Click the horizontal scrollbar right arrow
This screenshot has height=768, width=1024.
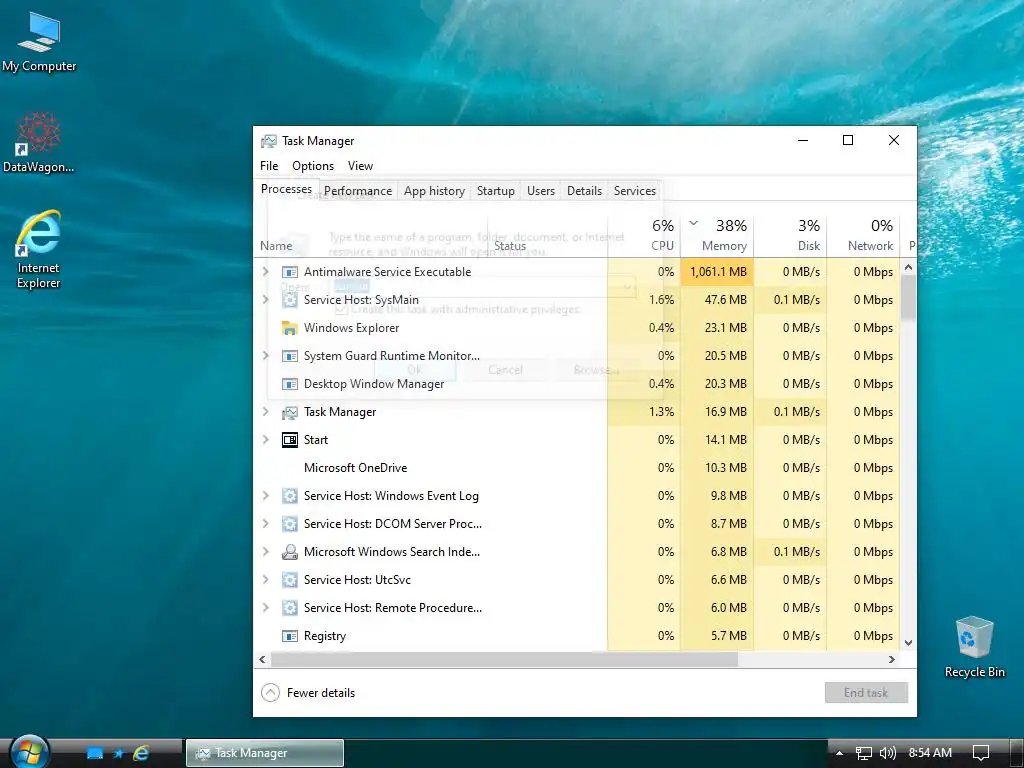[x=892, y=660]
